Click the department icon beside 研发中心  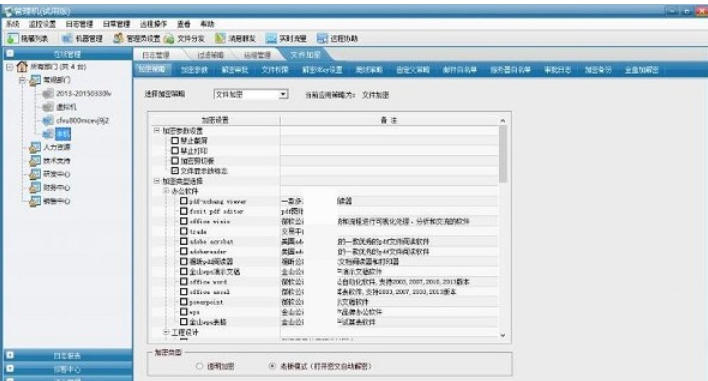pyautogui.click(x=35, y=174)
